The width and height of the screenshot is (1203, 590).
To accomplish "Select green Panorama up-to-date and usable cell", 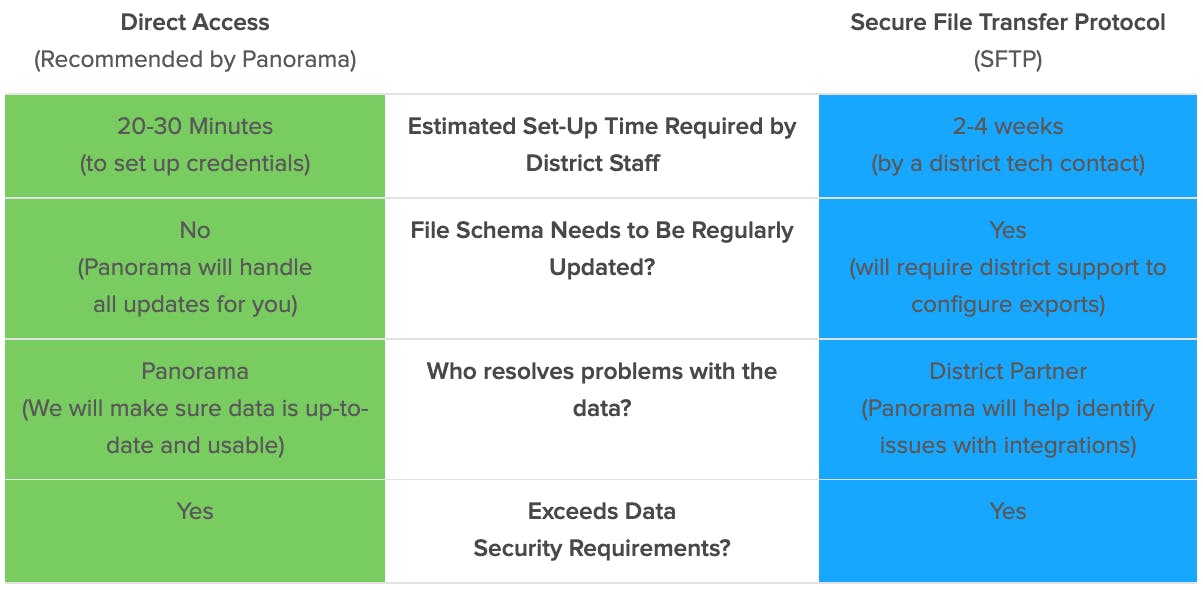I will click(195, 409).
